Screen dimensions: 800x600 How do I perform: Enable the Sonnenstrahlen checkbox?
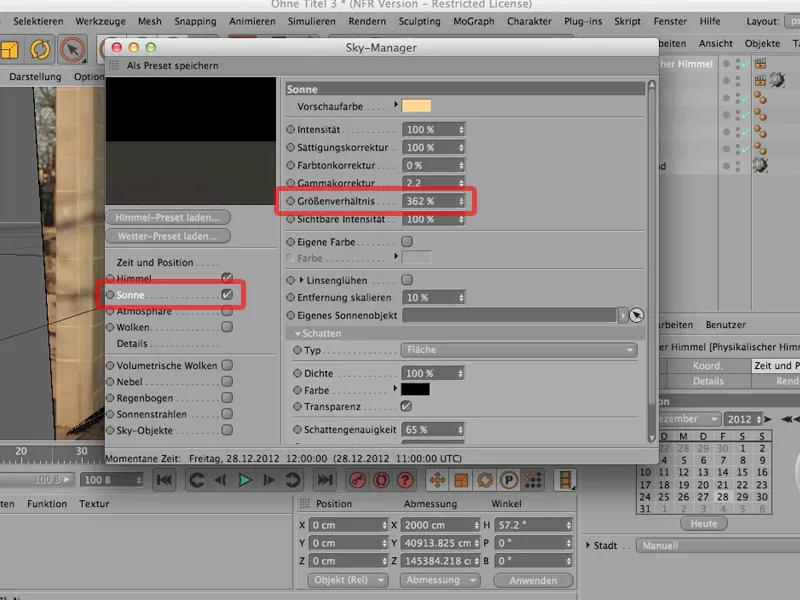pyautogui.click(x=227, y=414)
